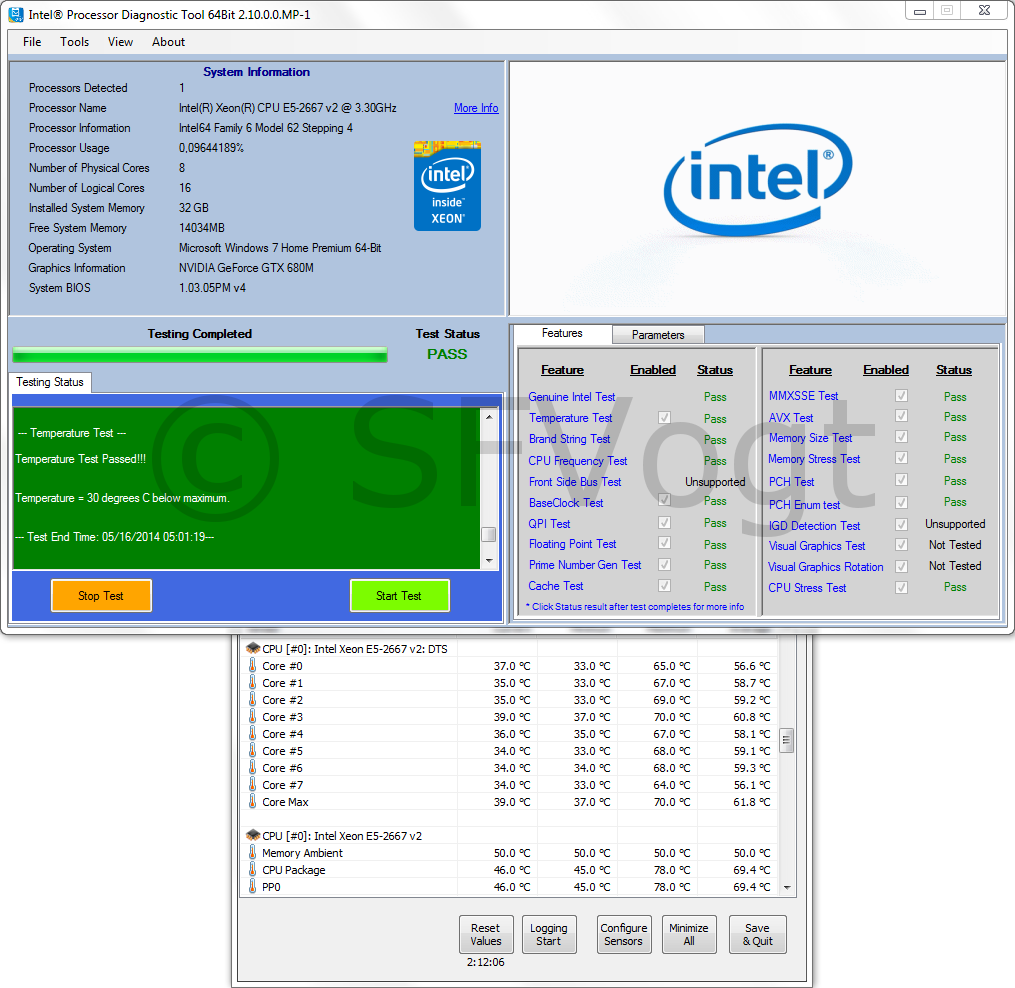Open the File menu
Image resolution: width=1015 pixels, height=988 pixels.
tap(32, 42)
